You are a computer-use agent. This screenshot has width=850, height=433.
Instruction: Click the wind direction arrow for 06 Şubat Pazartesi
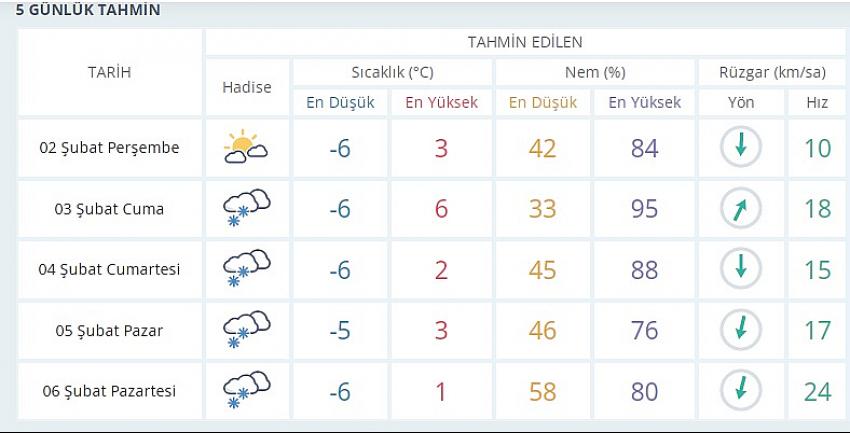point(740,391)
